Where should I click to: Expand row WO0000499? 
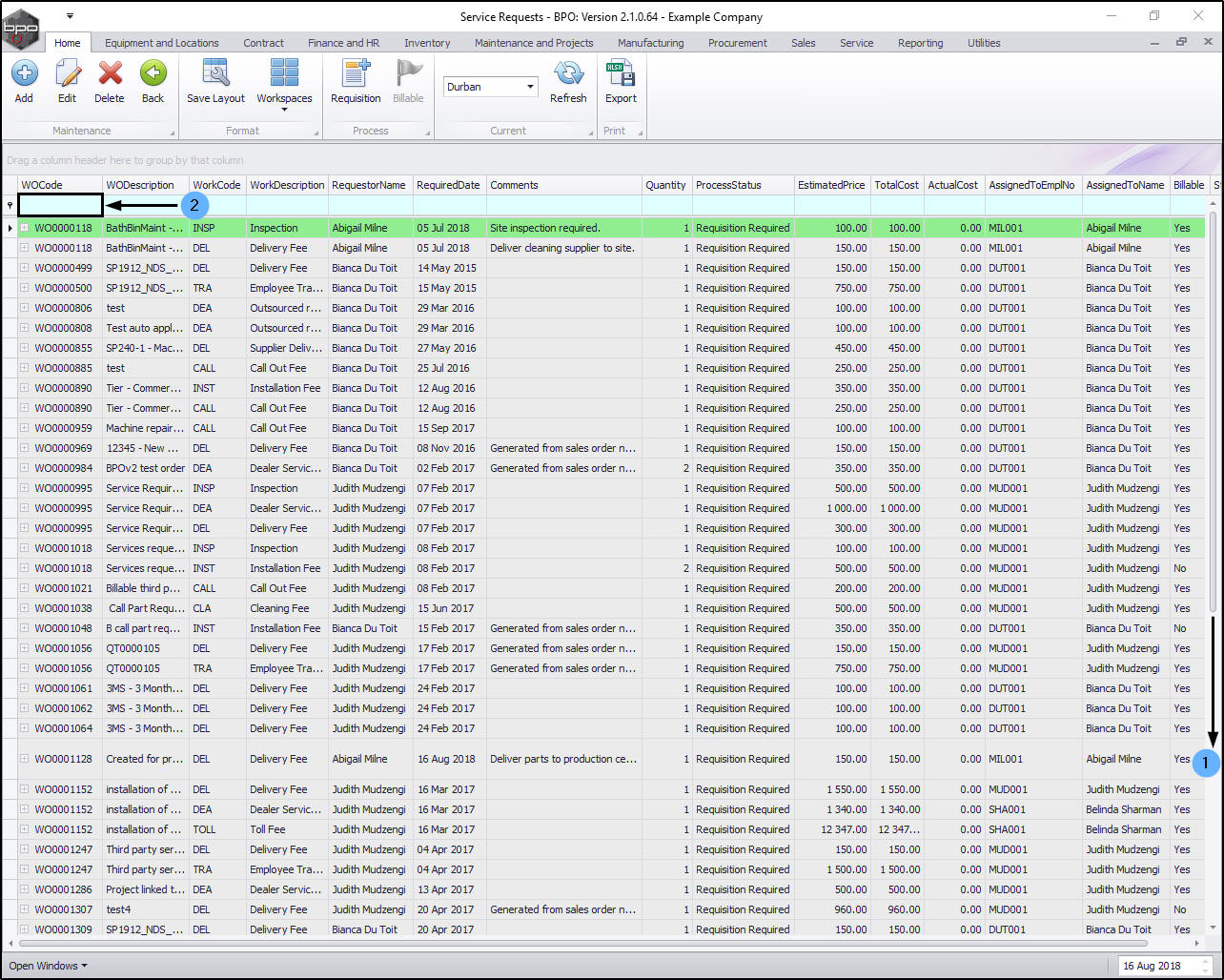[25, 268]
